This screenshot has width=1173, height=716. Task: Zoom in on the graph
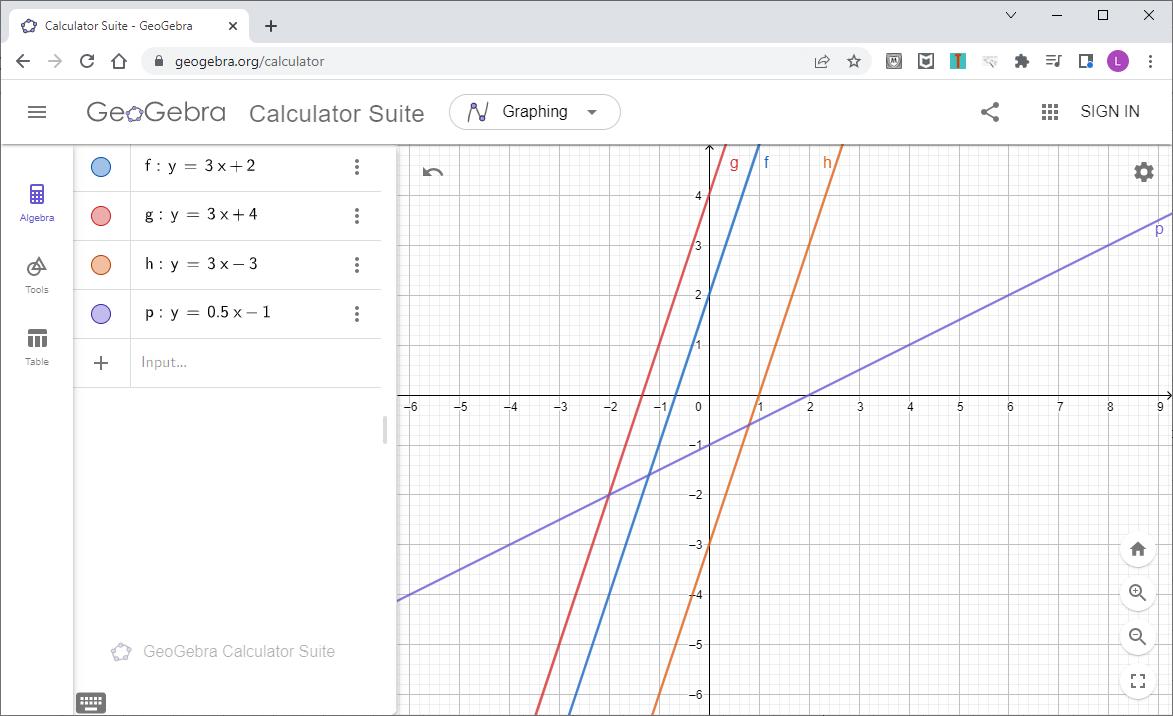pyautogui.click(x=1137, y=593)
